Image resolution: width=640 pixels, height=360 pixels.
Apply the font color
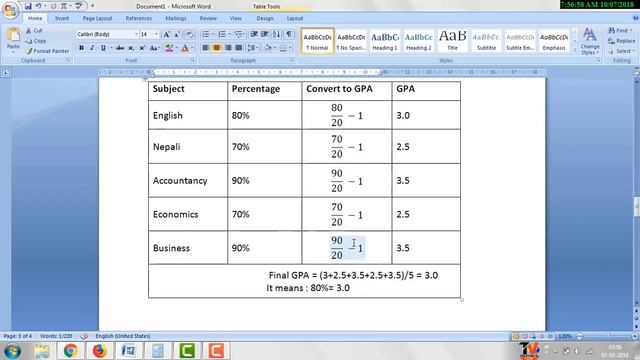(x=184, y=48)
